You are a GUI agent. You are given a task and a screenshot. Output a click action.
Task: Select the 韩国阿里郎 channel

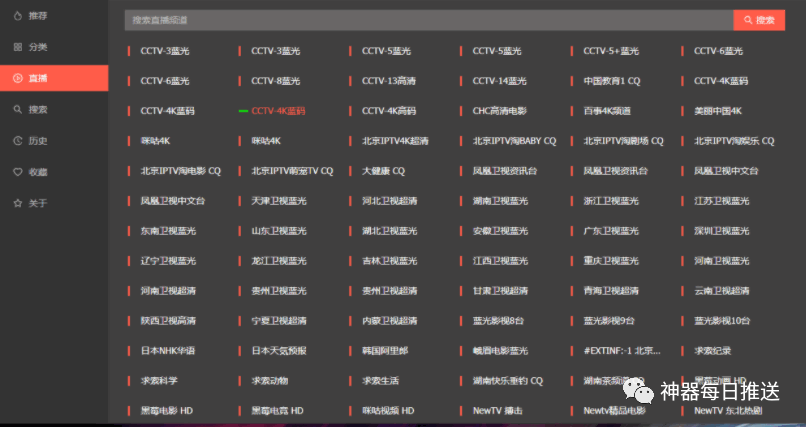tap(385, 351)
